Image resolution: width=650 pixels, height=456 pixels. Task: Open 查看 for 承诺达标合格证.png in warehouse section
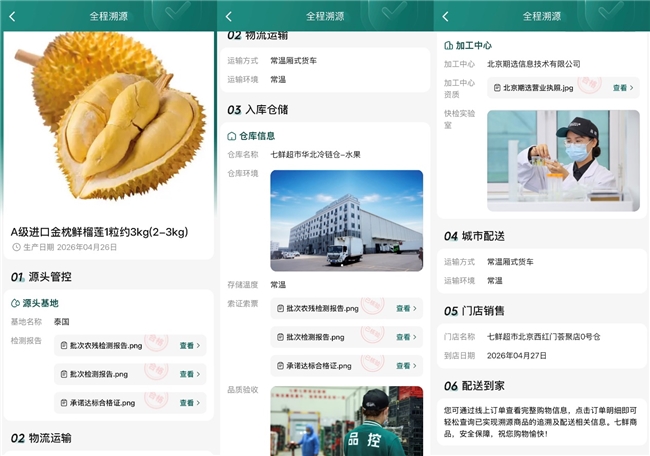[406, 365]
